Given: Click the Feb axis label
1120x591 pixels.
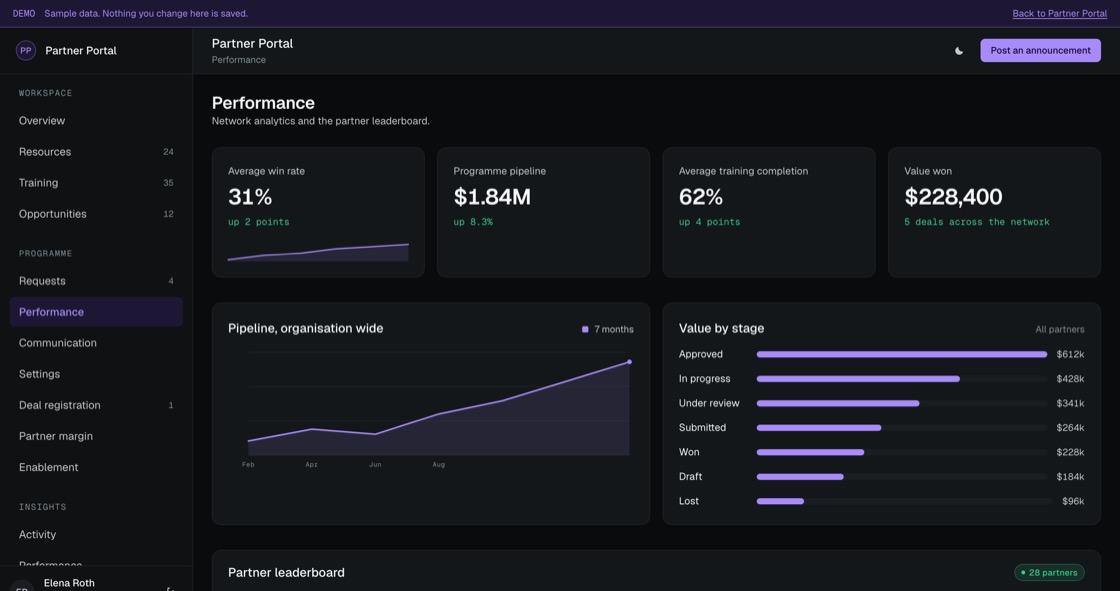Looking at the screenshot, I should [248, 465].
